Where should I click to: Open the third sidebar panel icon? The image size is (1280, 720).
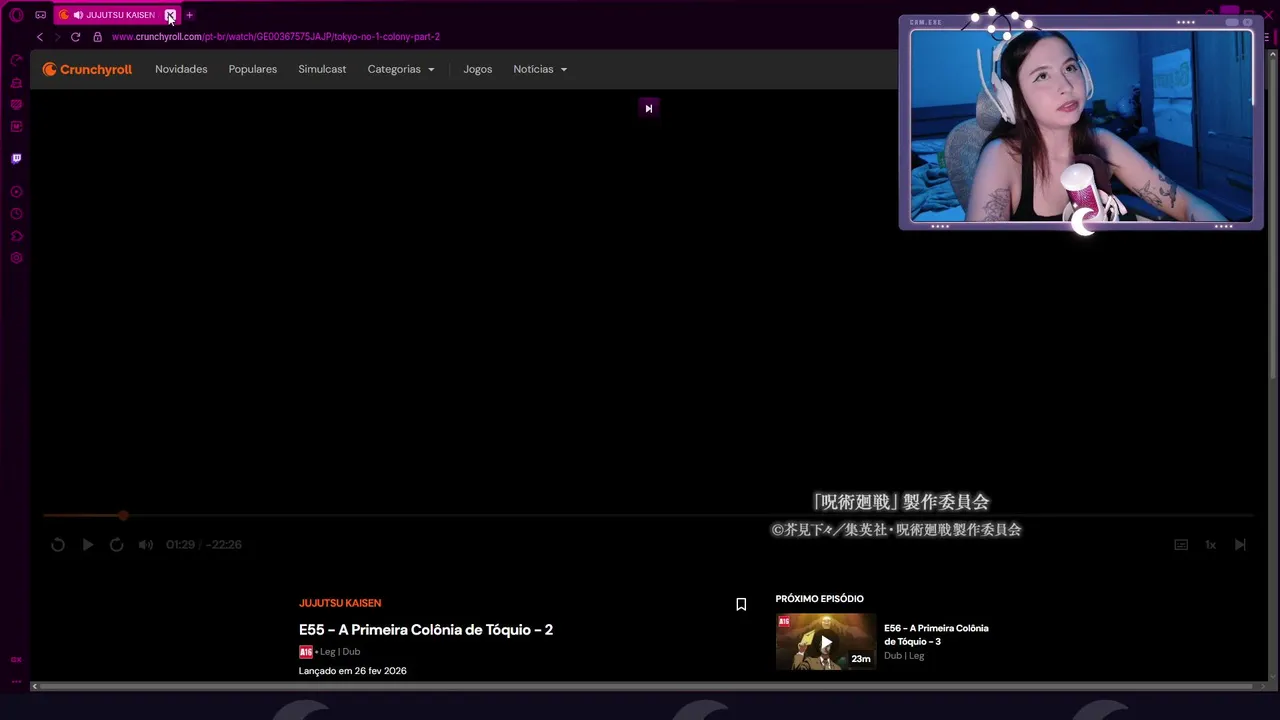tap(16, 104)
